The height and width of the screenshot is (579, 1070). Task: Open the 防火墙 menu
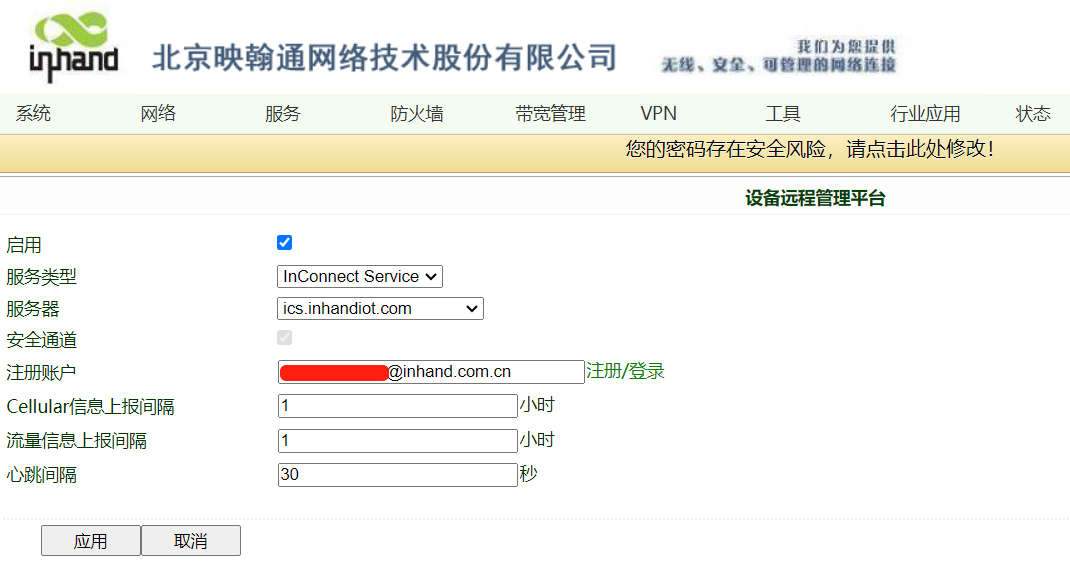[417, 114]
